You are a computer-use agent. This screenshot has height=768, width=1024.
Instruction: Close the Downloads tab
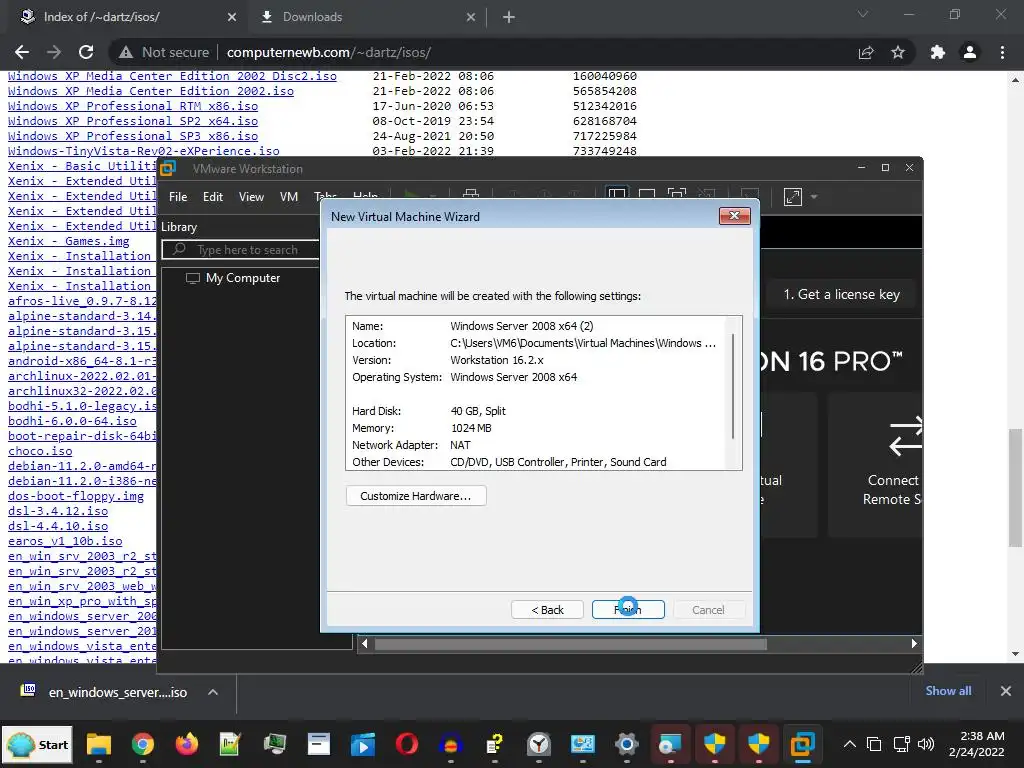click(x=471, y=17)
